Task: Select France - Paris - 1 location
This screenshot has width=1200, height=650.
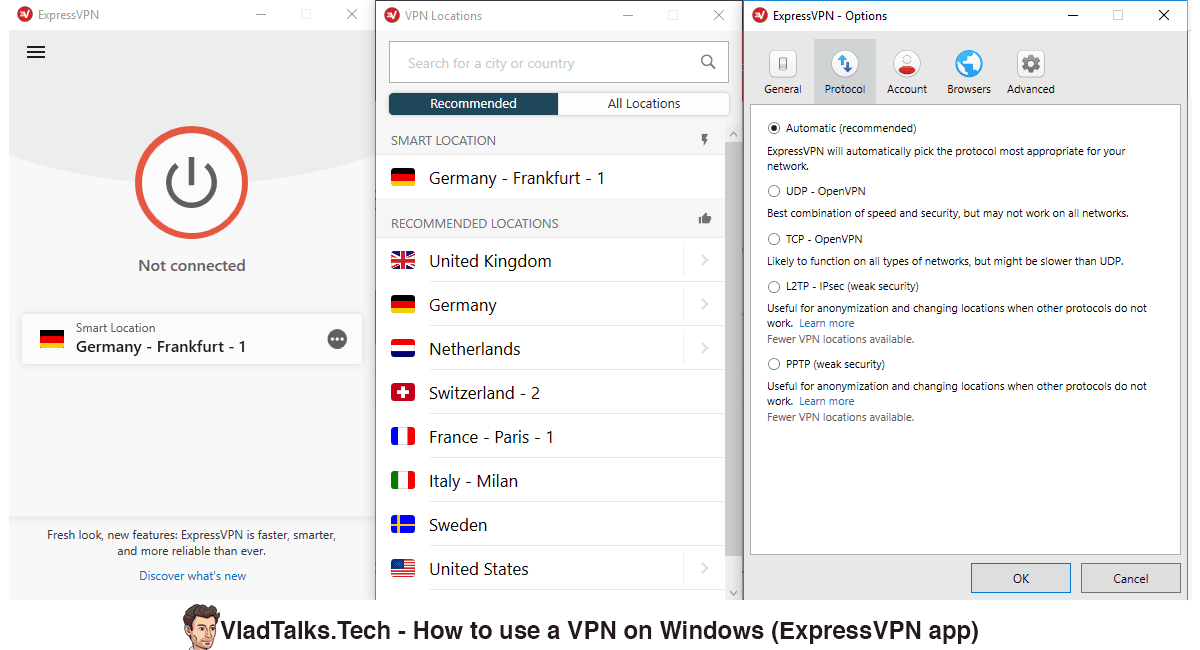Action: point(550,437)
